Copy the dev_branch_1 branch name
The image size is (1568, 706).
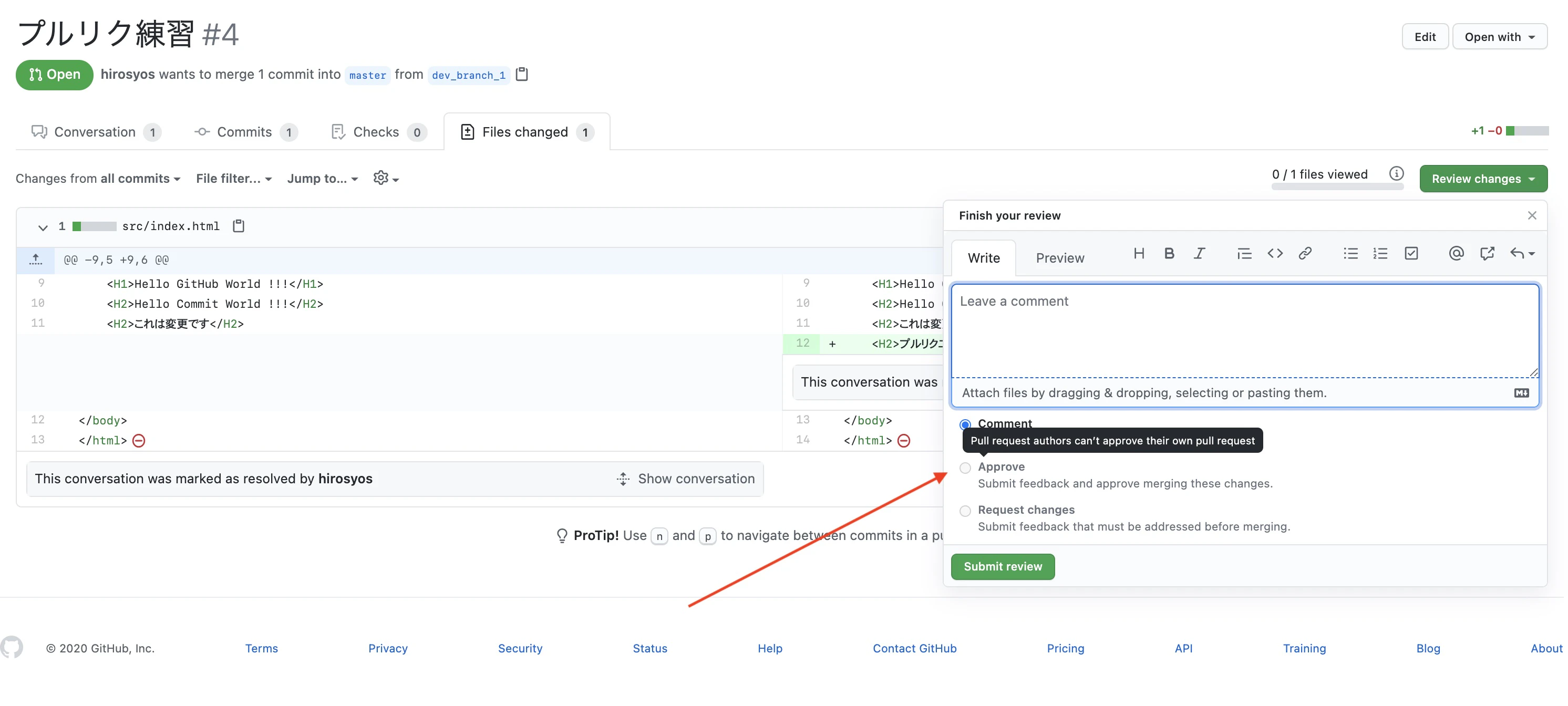pyautogui.click(x=522, y=74)
